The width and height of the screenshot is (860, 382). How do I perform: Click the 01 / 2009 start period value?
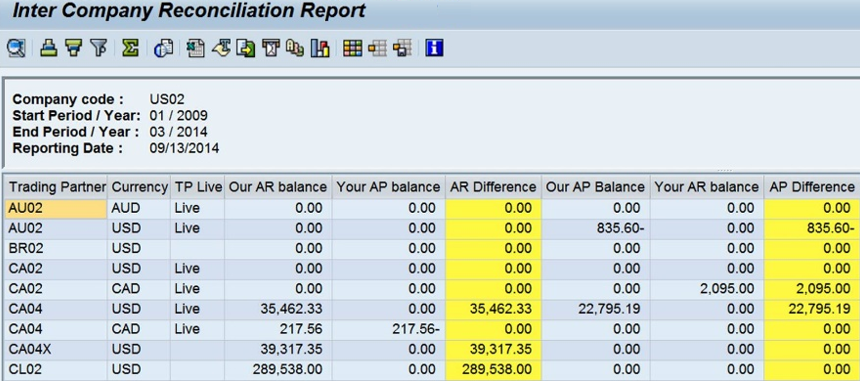click(x=179, y=116)
